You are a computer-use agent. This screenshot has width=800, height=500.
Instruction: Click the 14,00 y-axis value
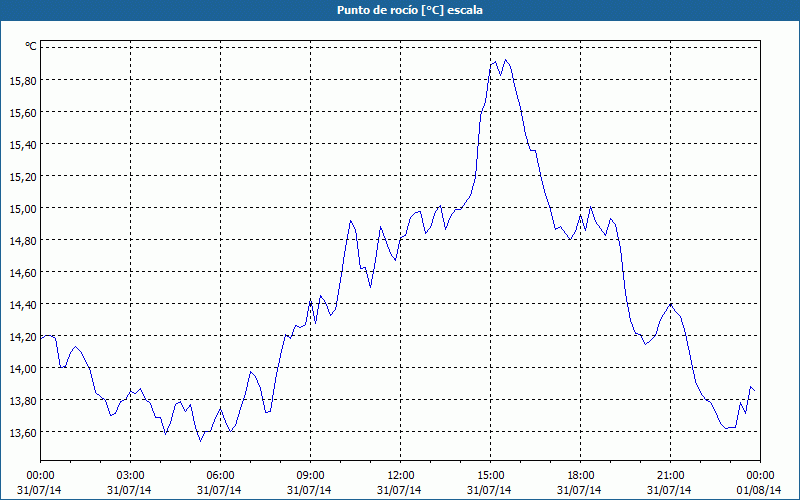pos(23,369)
